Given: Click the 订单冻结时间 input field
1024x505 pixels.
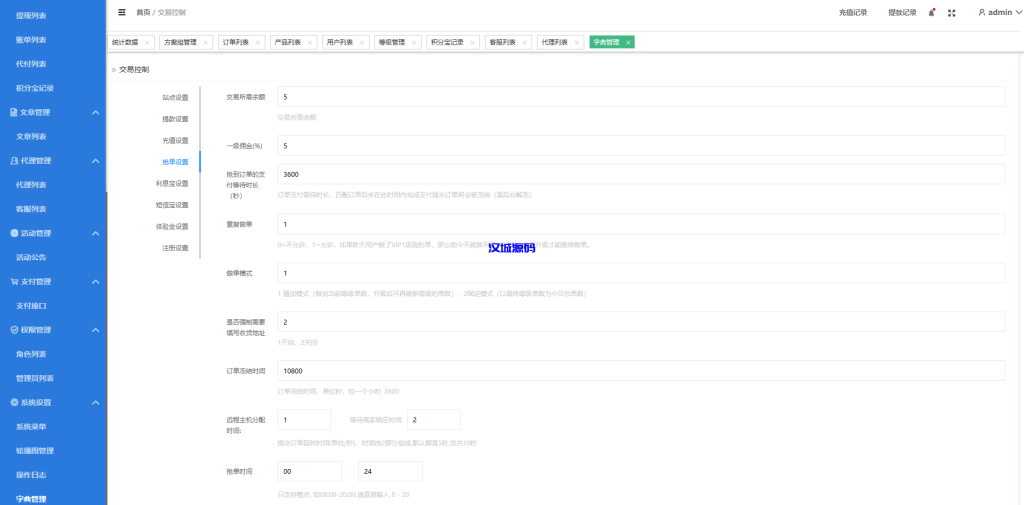Looking at the screenshot, I should click(640, 370).
